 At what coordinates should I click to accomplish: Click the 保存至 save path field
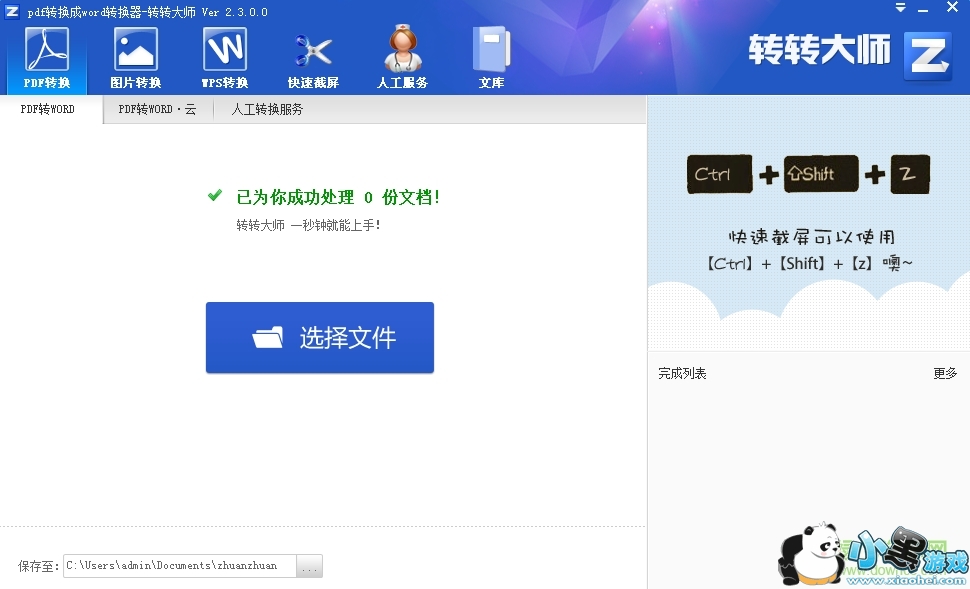point(180,566)
